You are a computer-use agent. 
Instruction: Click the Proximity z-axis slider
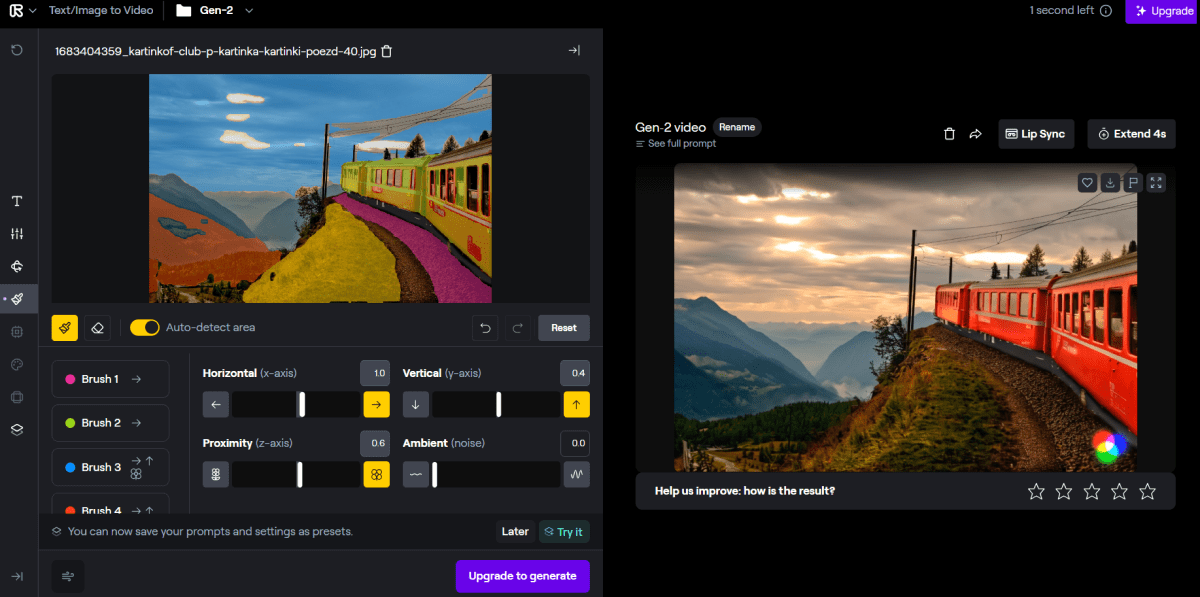pos(295,474)
